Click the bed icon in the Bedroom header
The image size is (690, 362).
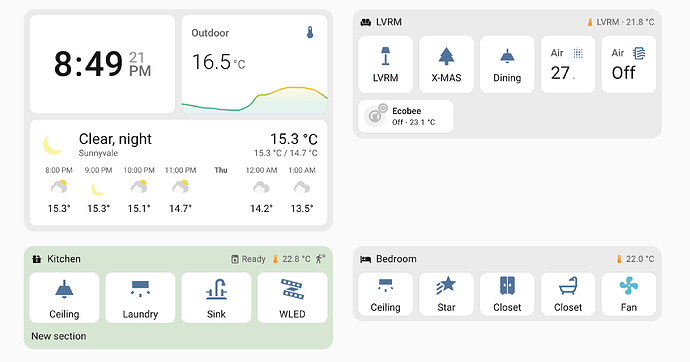(366, 260)
